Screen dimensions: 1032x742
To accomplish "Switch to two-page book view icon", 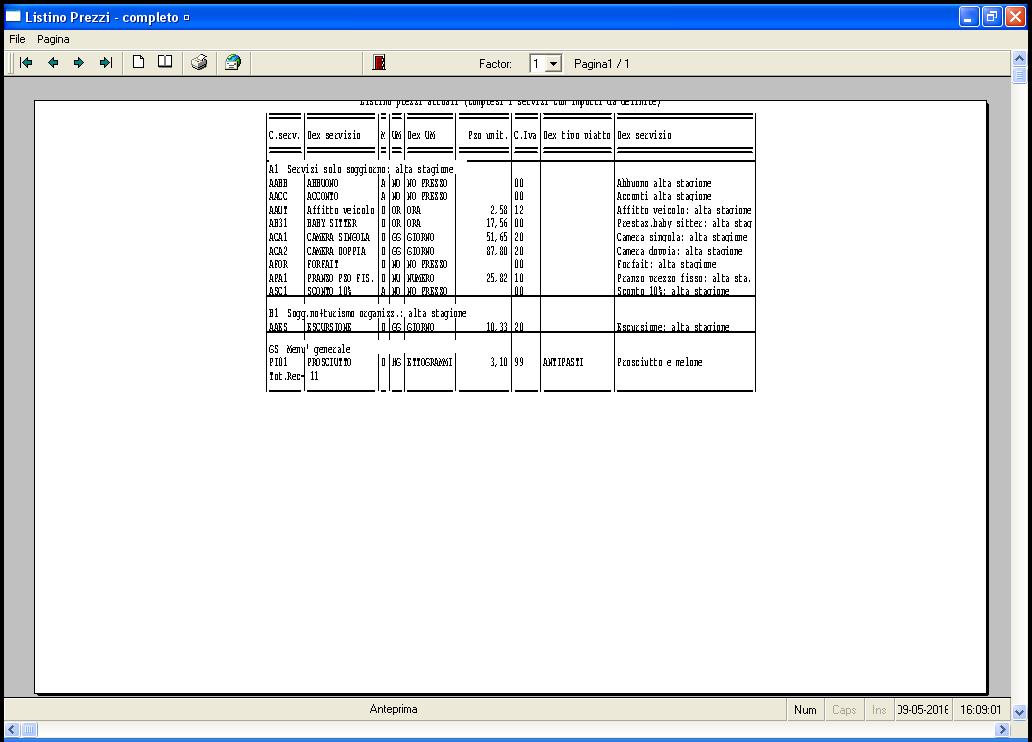I will (165, 62).
